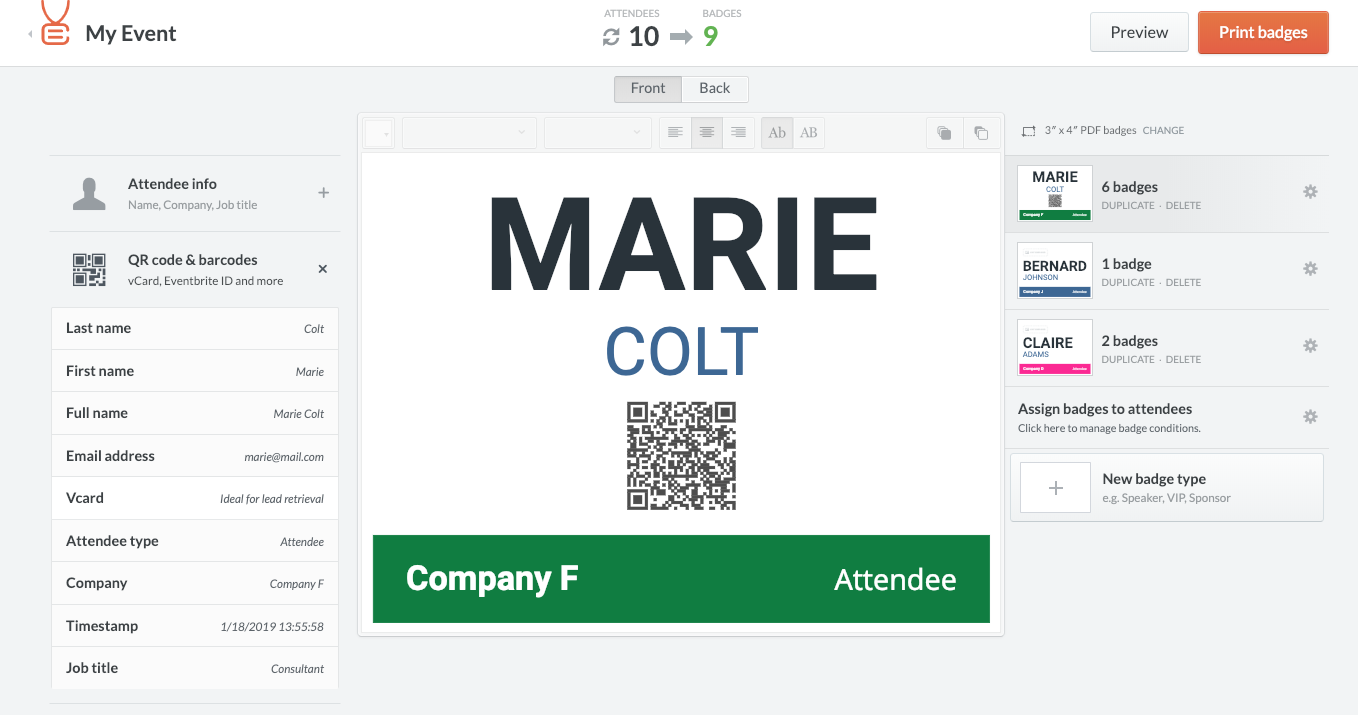Click the back arrow beside logo
This screenshot has height=715, width=1358.
(30, 34)
